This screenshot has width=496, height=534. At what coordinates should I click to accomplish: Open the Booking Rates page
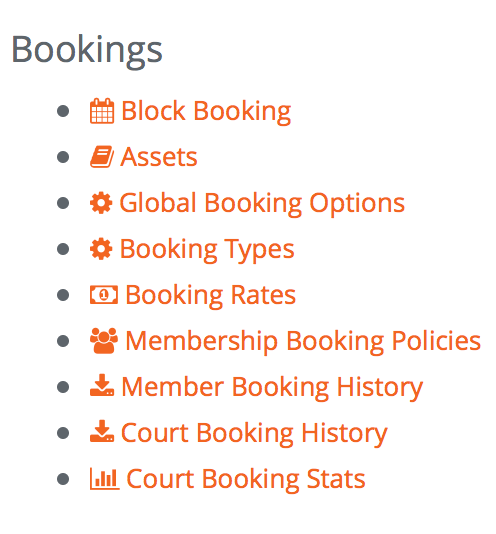point(211,296)
